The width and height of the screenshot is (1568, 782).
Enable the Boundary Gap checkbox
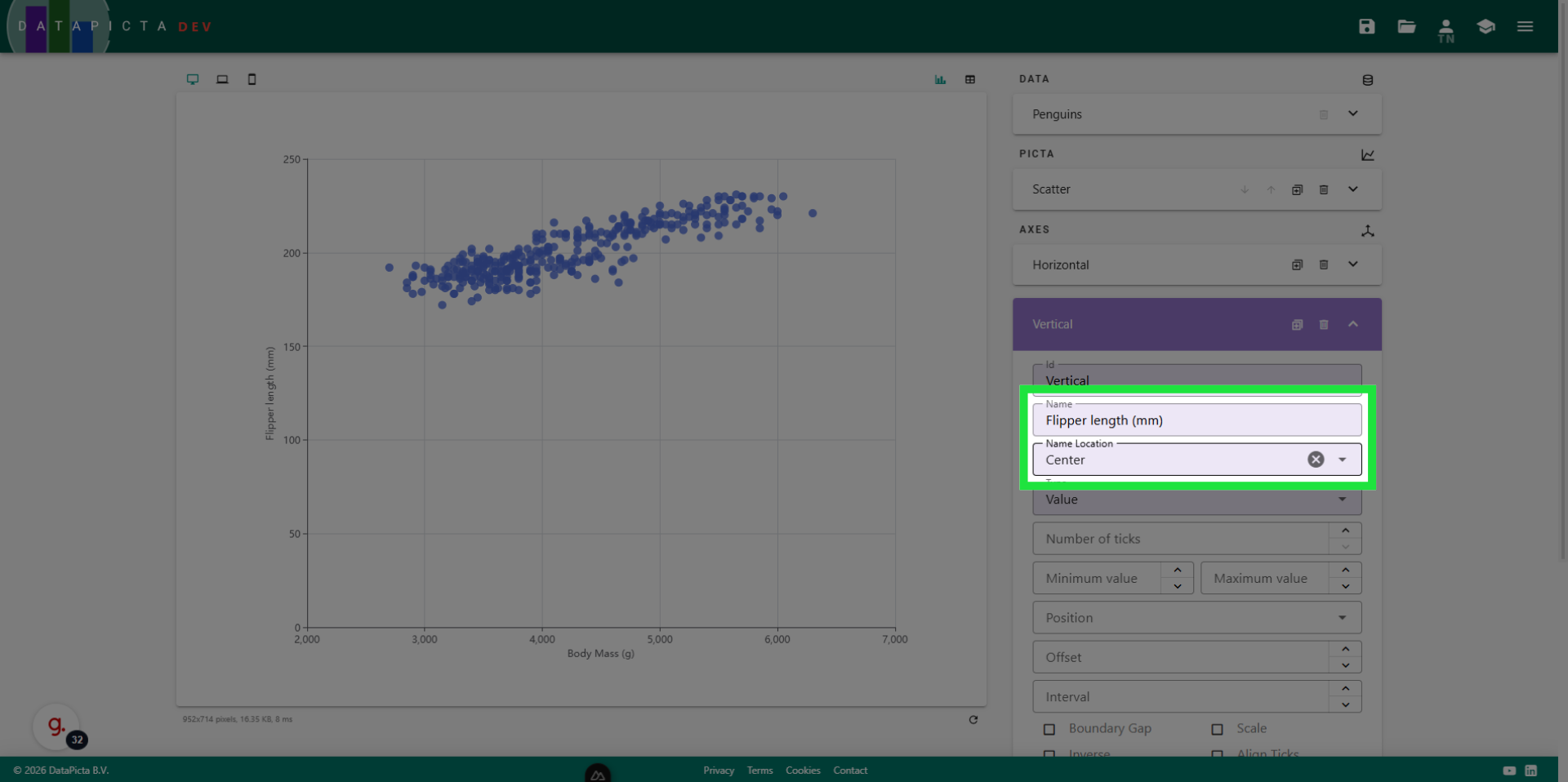pos(1049,729)
